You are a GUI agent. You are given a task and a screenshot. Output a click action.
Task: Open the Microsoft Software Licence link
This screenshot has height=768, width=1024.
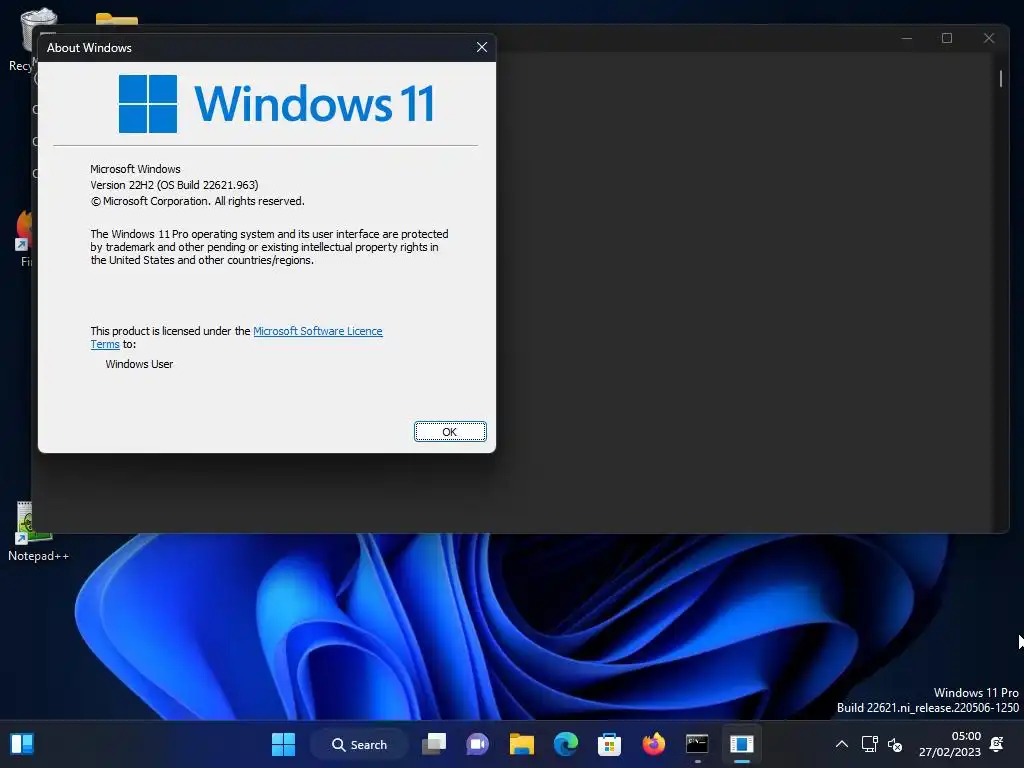click(x=317, y=331)
